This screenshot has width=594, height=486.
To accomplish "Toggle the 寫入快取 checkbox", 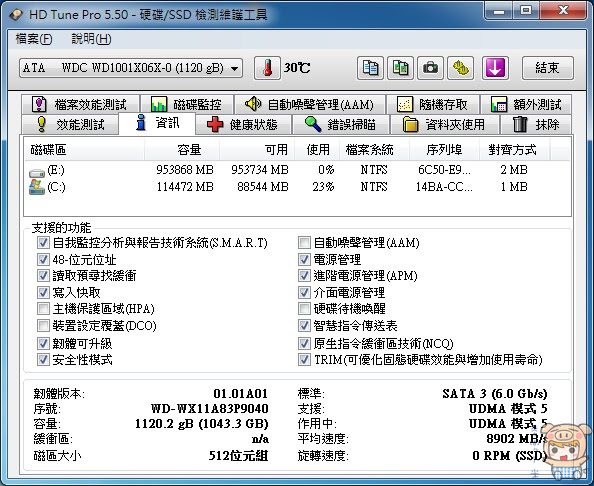I will (43, 292).
